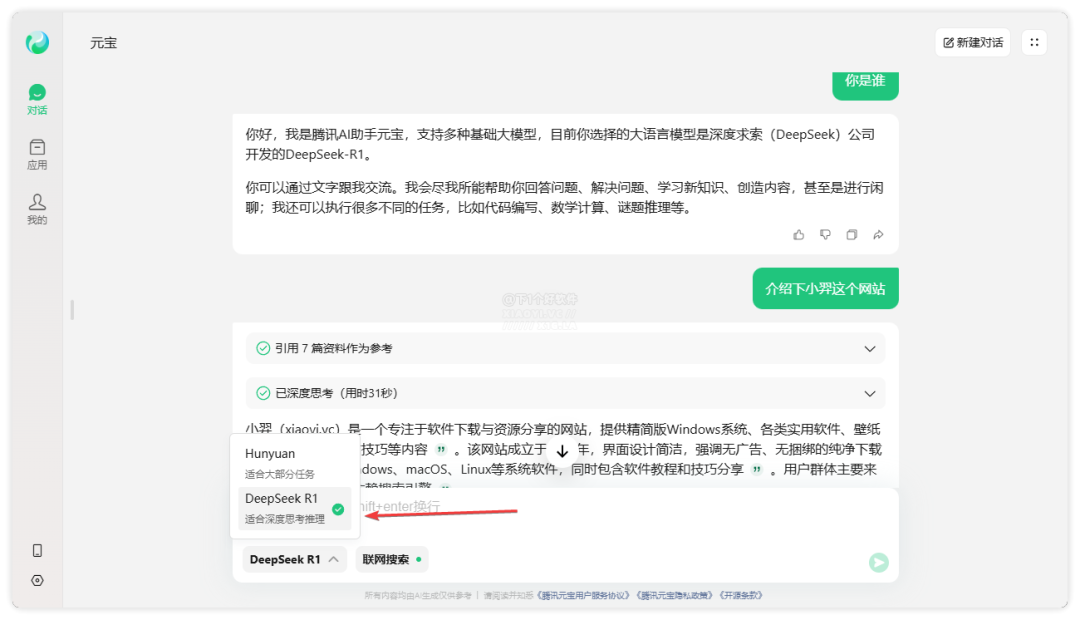Toggle 联网搜索 web search
The image size is (1080, 620).
391,560
